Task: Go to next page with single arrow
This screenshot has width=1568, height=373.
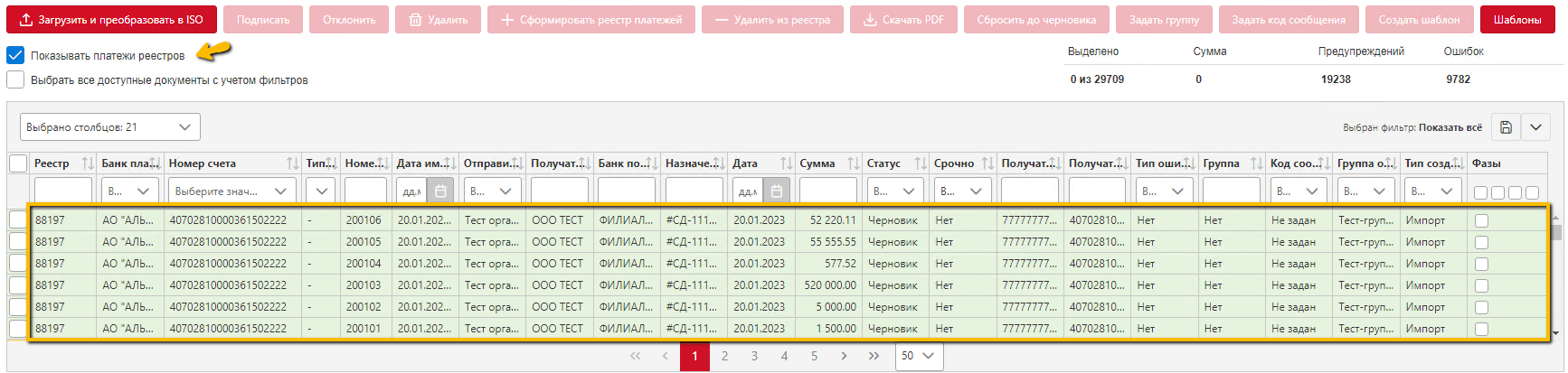Action: [844, 356]
